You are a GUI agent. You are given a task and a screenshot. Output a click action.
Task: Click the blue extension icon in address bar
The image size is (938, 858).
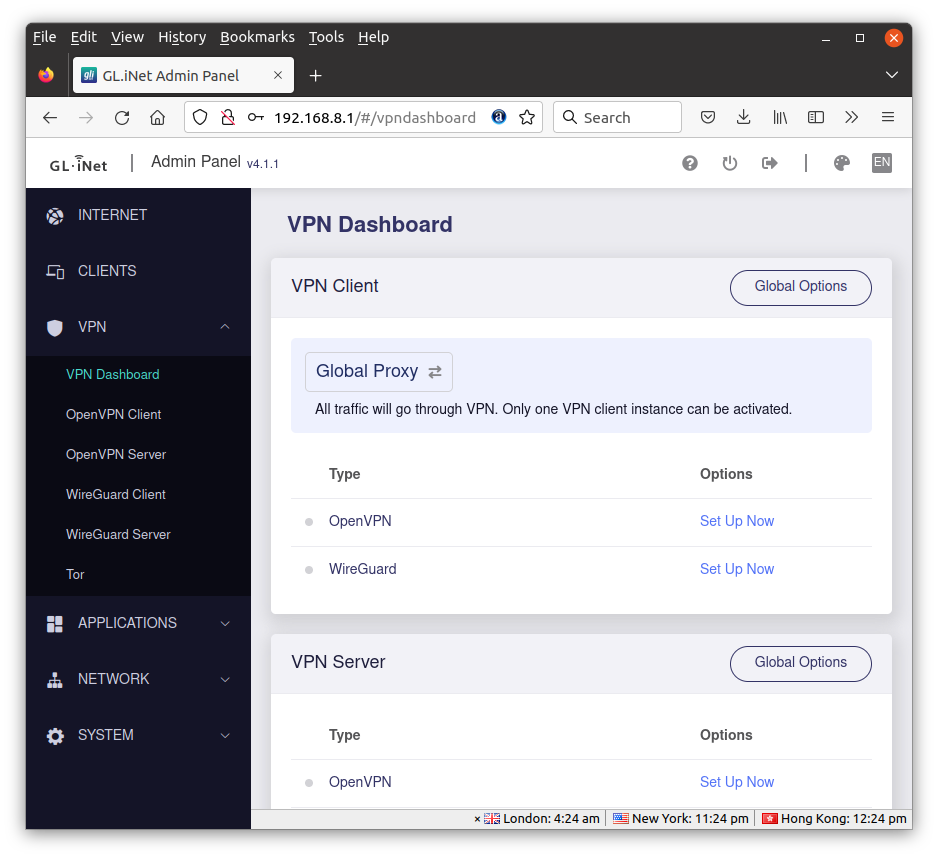(498, 117)
